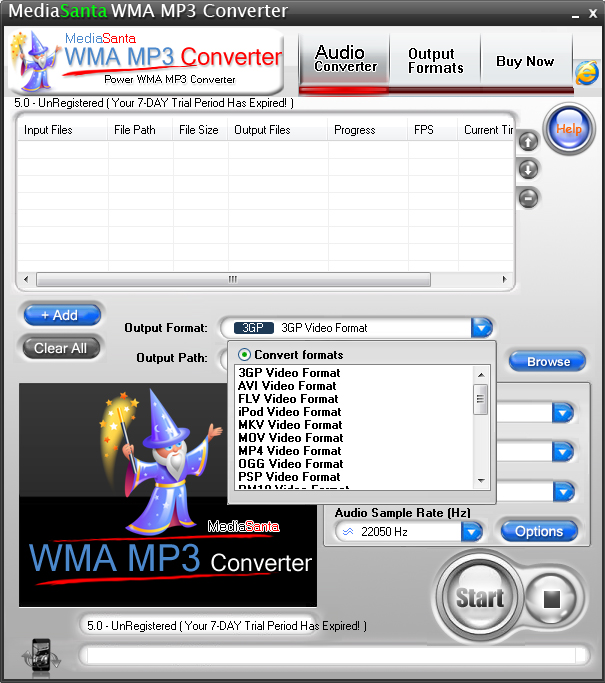Open the Output Formats tab

click(x=435, y=60)
